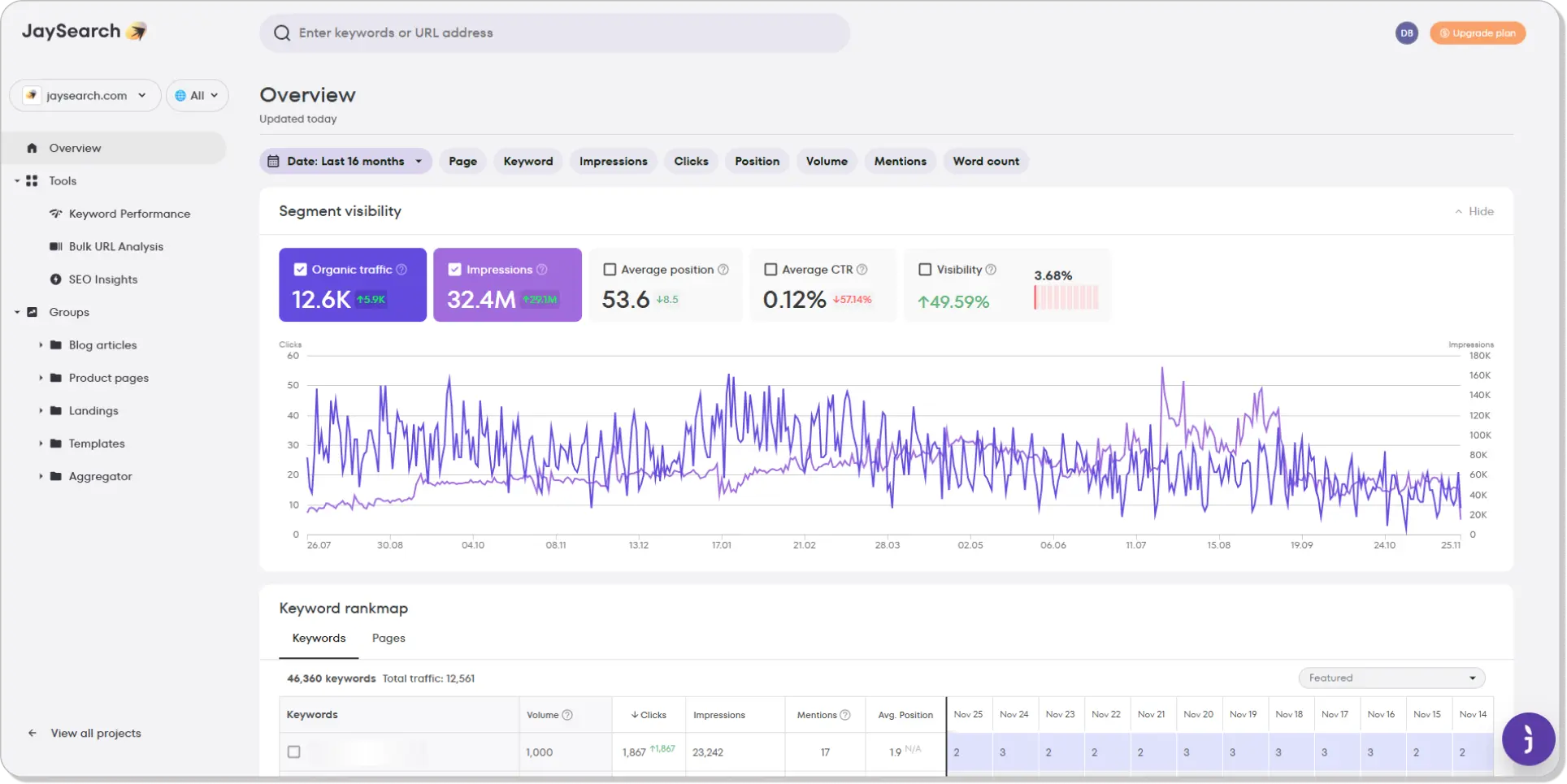Click the JaySearch paper plane logo

(136, 32)
